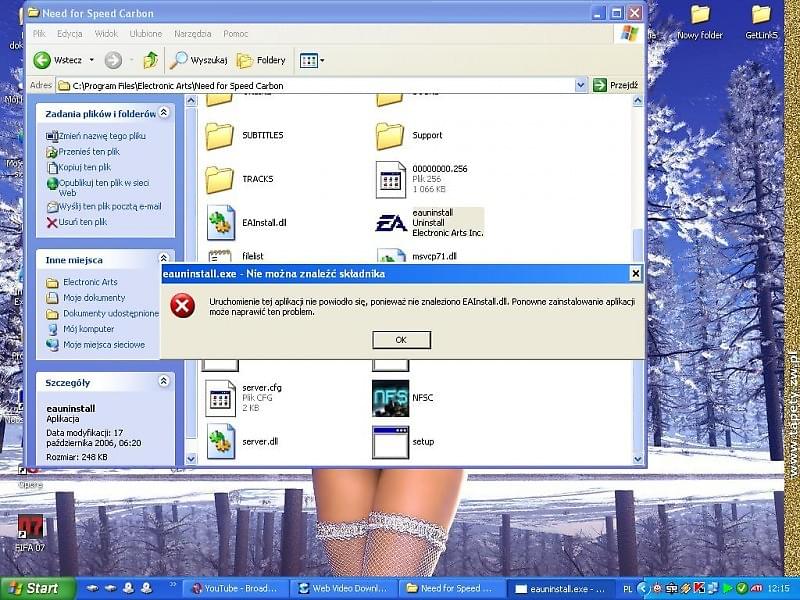Toggle the Foldery pane button
This screenshot has height=600, width=800.
[x=261, y=60]
